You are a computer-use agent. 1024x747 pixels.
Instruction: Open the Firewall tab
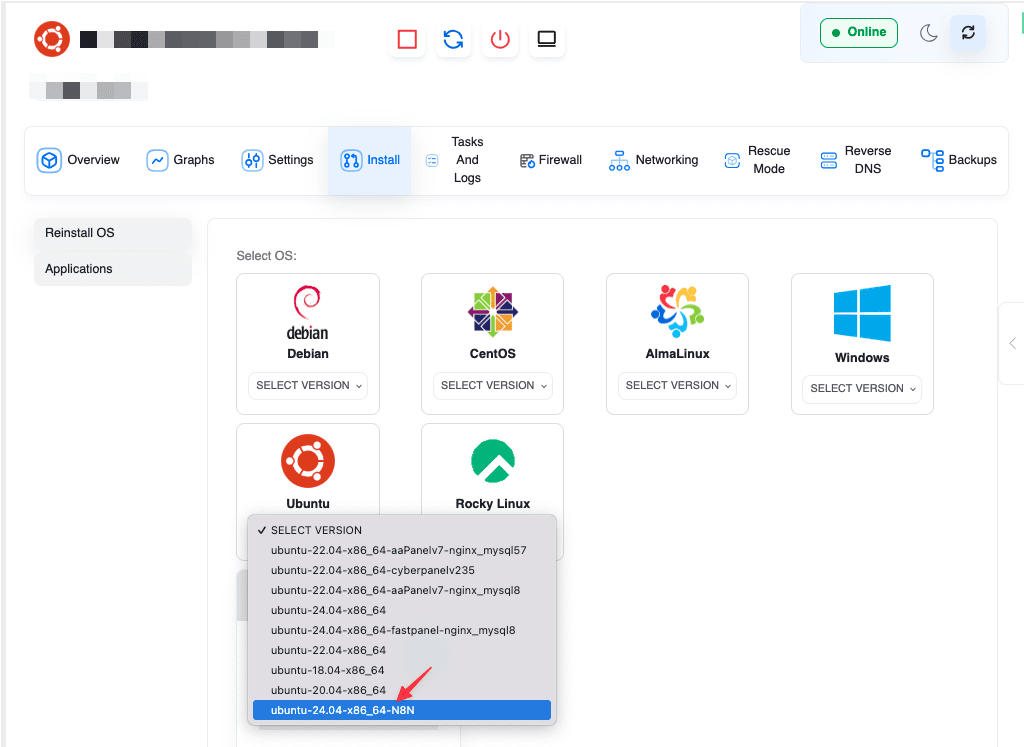pyautogui.click(x=551, y=160)
